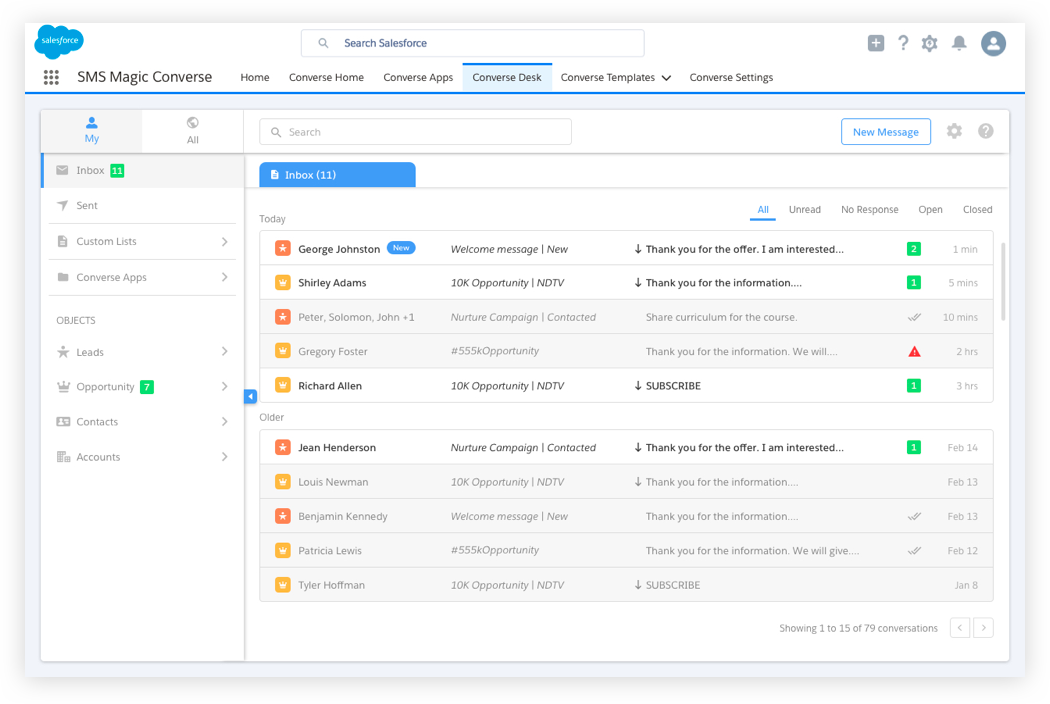Screen dimensions: 1050x704
Task: Click the conversation list scrollbar
Action: (1002, 281)
